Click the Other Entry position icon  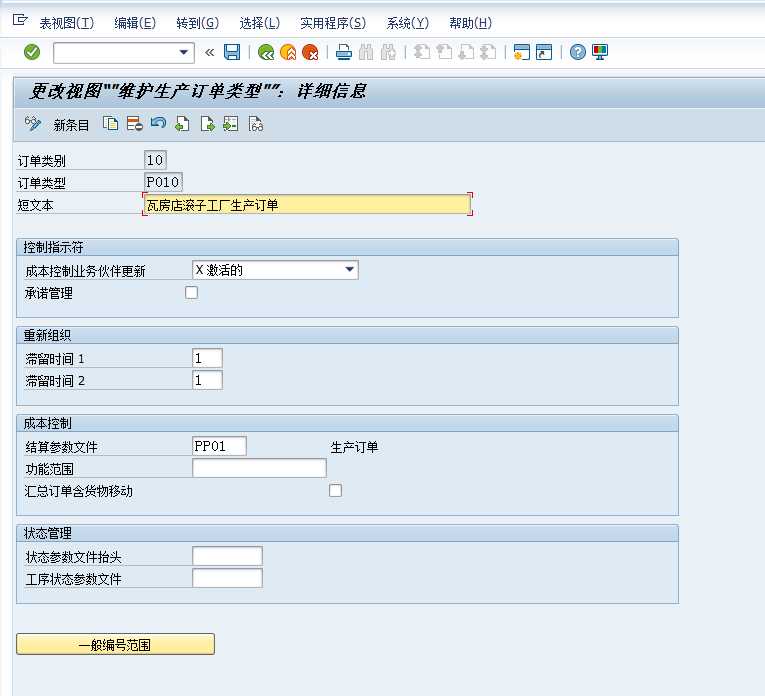(231, 124)
